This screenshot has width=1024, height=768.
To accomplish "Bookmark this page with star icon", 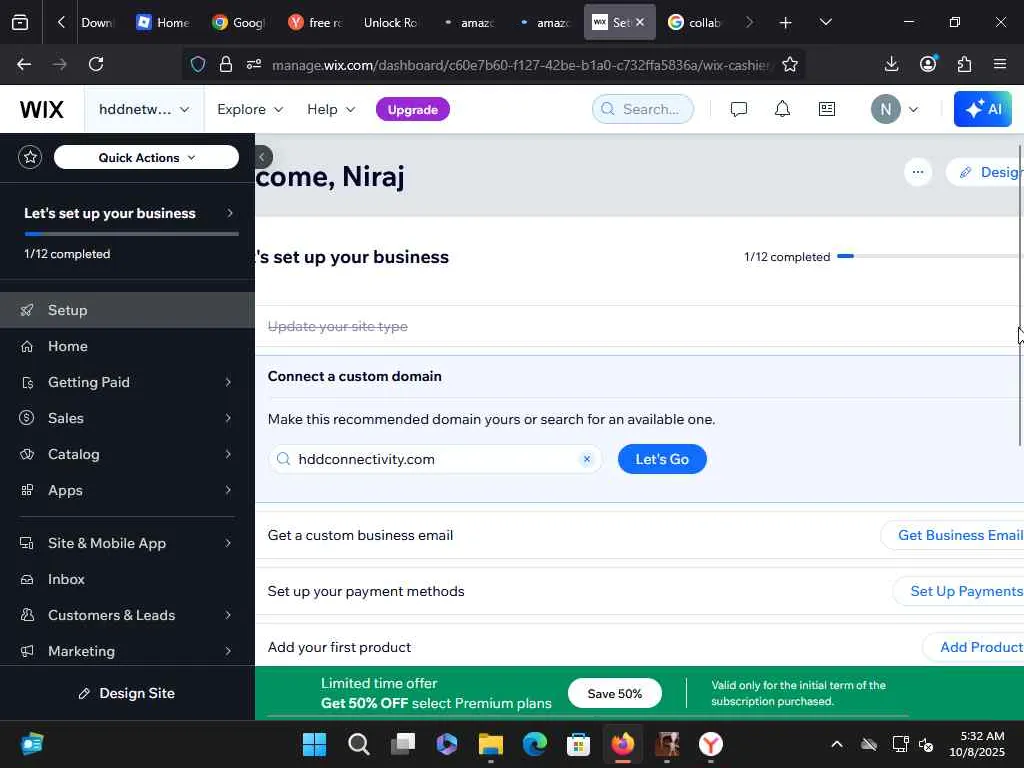I will pyautogui.click(x=790, y=64).
